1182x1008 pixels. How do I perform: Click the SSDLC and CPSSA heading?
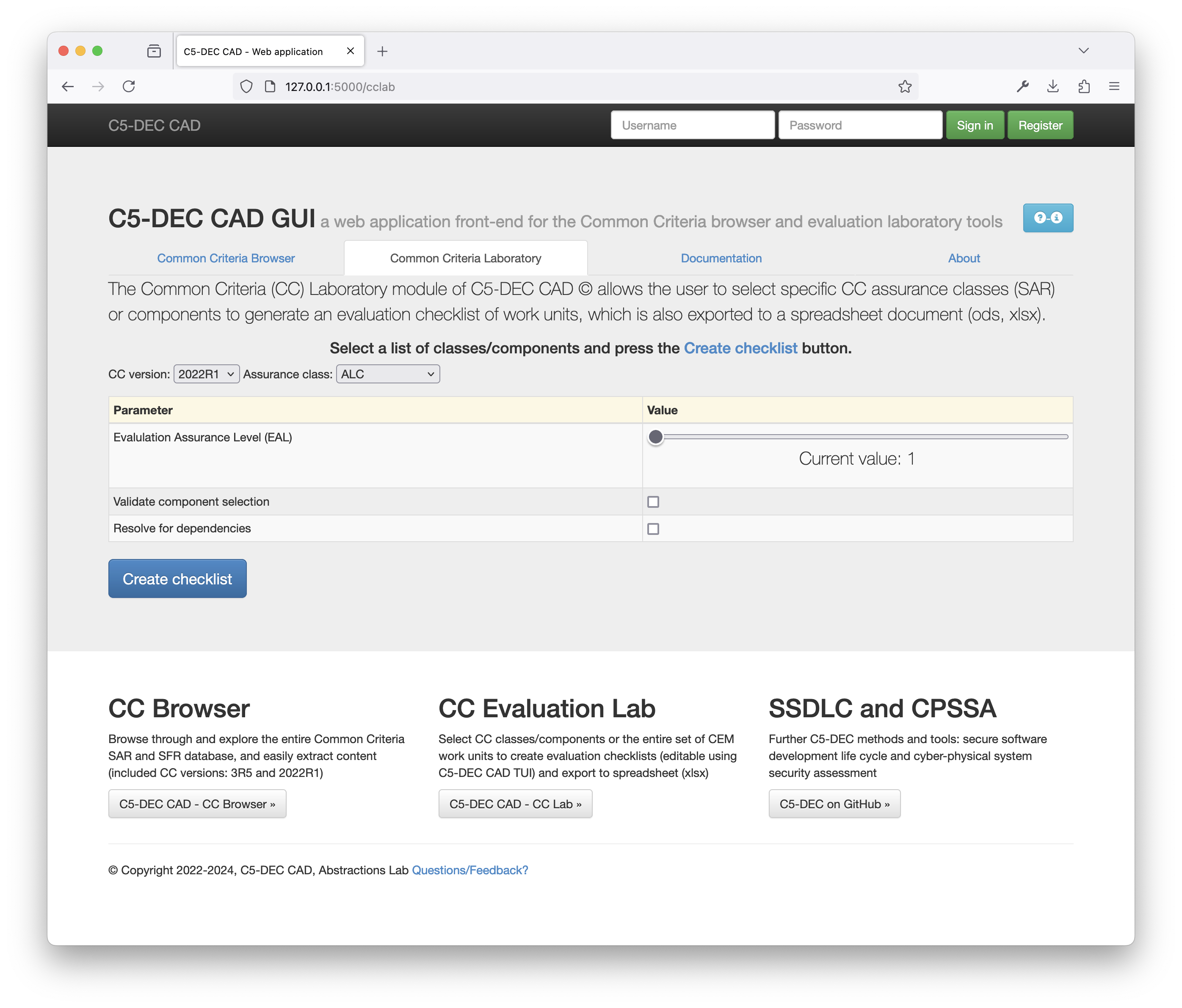coord(882,709)
